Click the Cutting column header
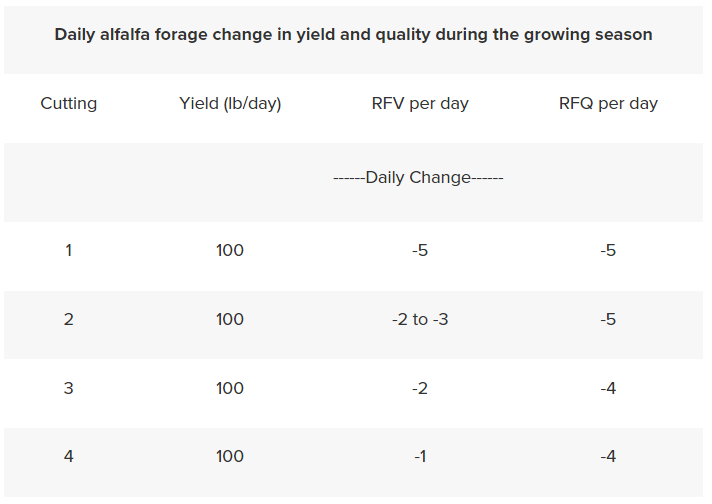 point(69,104)
